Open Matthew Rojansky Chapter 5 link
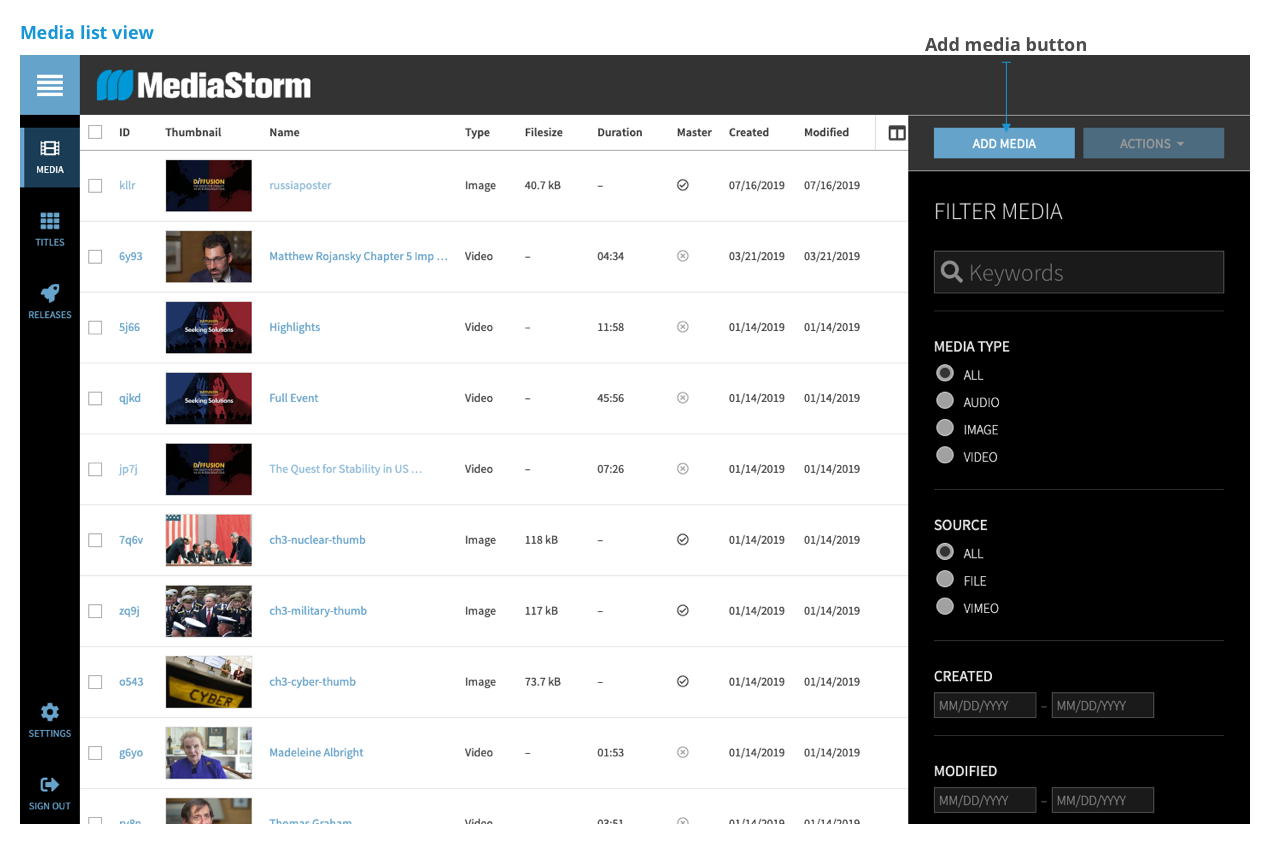The height and width of the screenshot is (858, 1280). [x=358, y=256]
